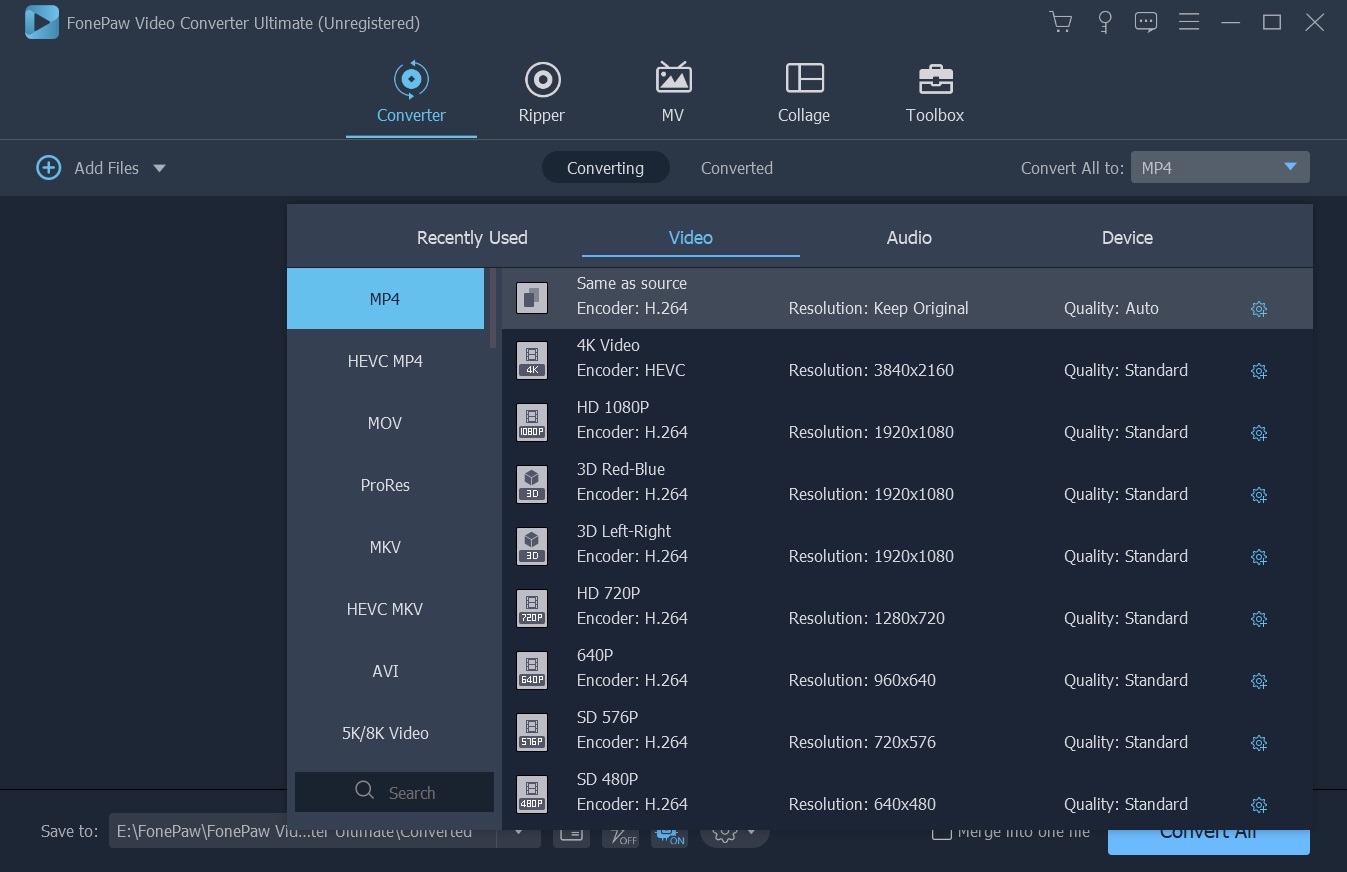Click the 3D Left-Right preset icon

[x=532, y=546]
